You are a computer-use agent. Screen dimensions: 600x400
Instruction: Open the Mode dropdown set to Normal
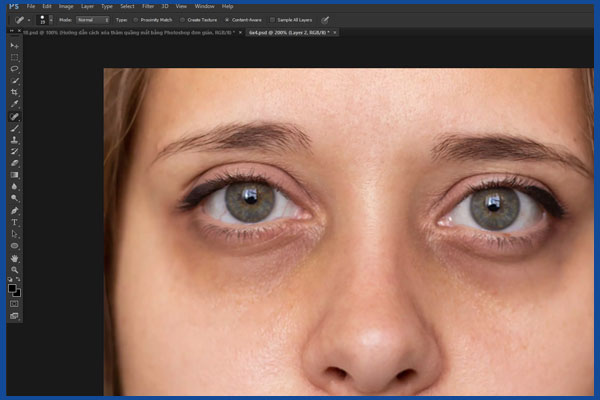(x=92, y=19)
